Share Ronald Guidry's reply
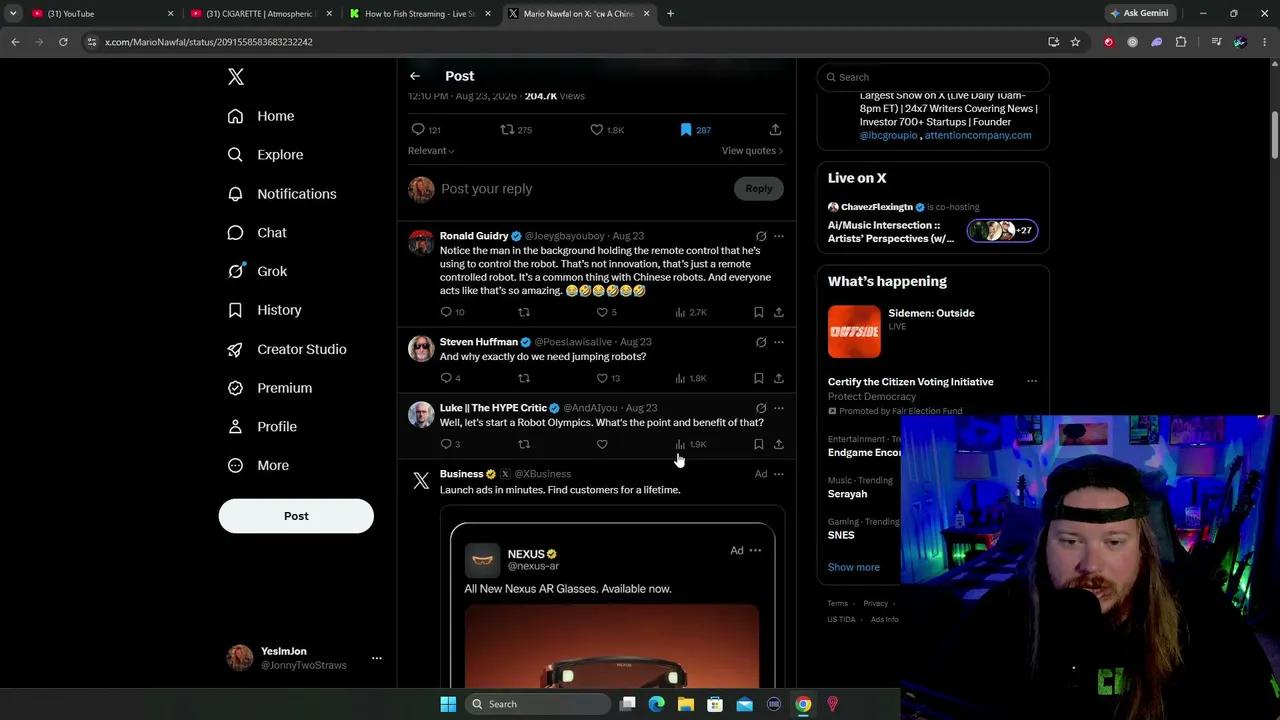 [x=779, y=313]
